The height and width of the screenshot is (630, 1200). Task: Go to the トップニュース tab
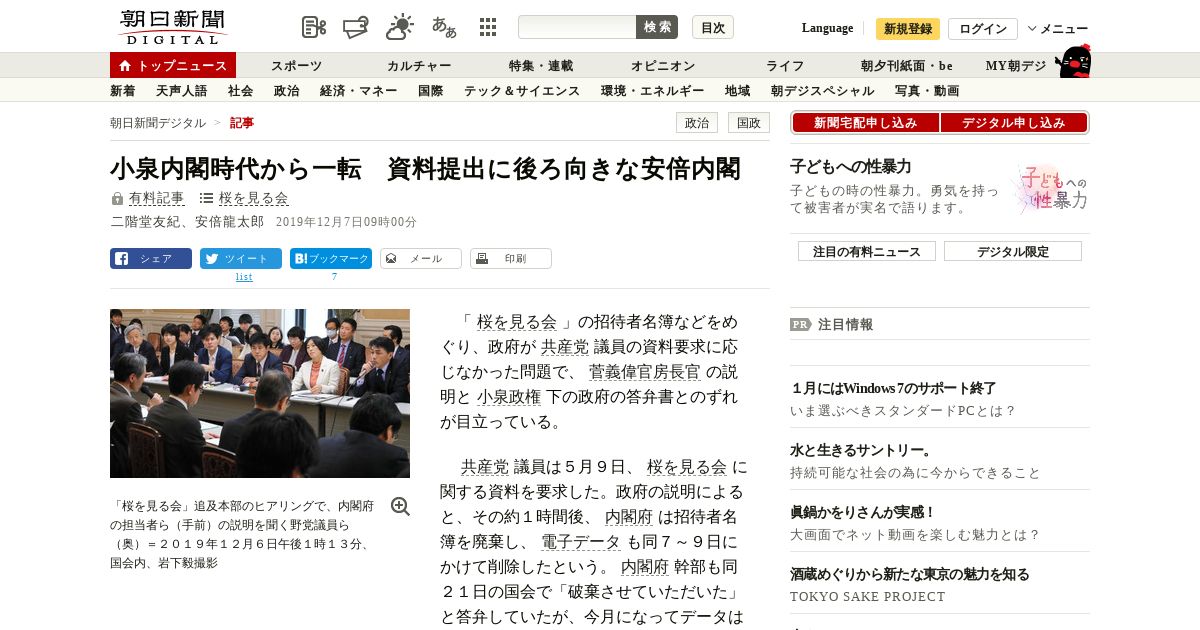coord(173,65)
